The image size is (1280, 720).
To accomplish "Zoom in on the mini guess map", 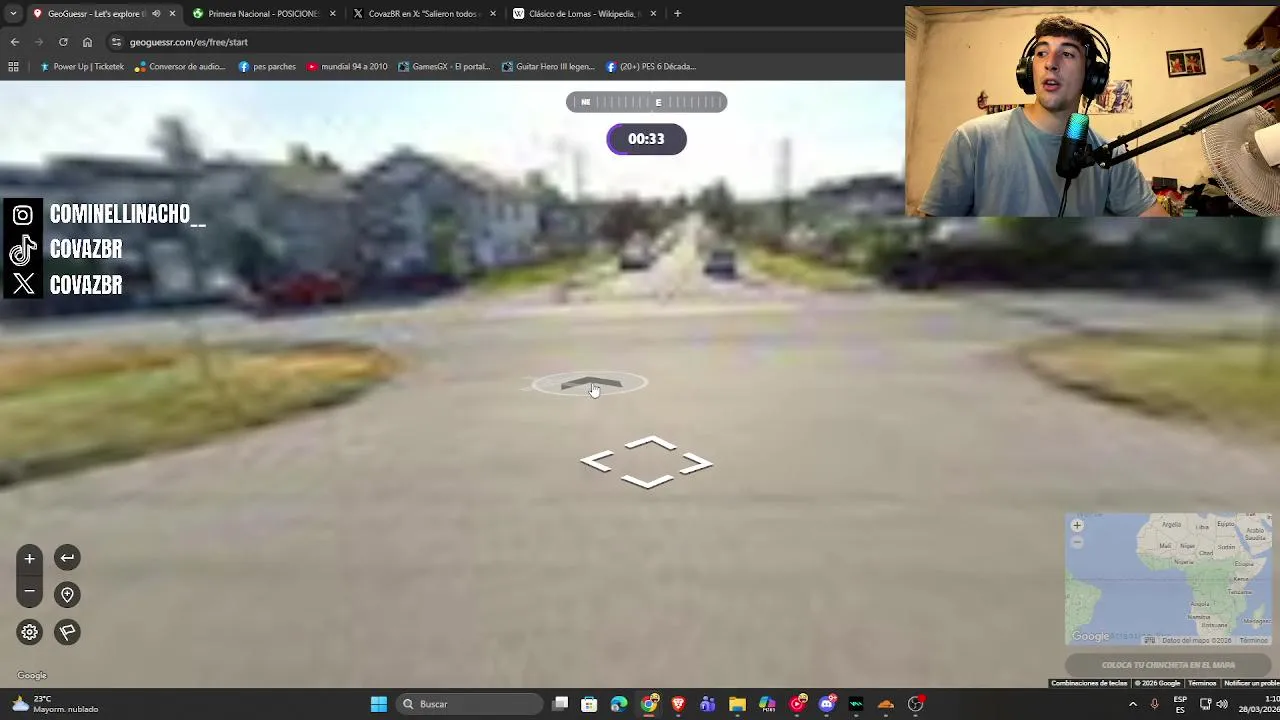I will click(1077, 525).
